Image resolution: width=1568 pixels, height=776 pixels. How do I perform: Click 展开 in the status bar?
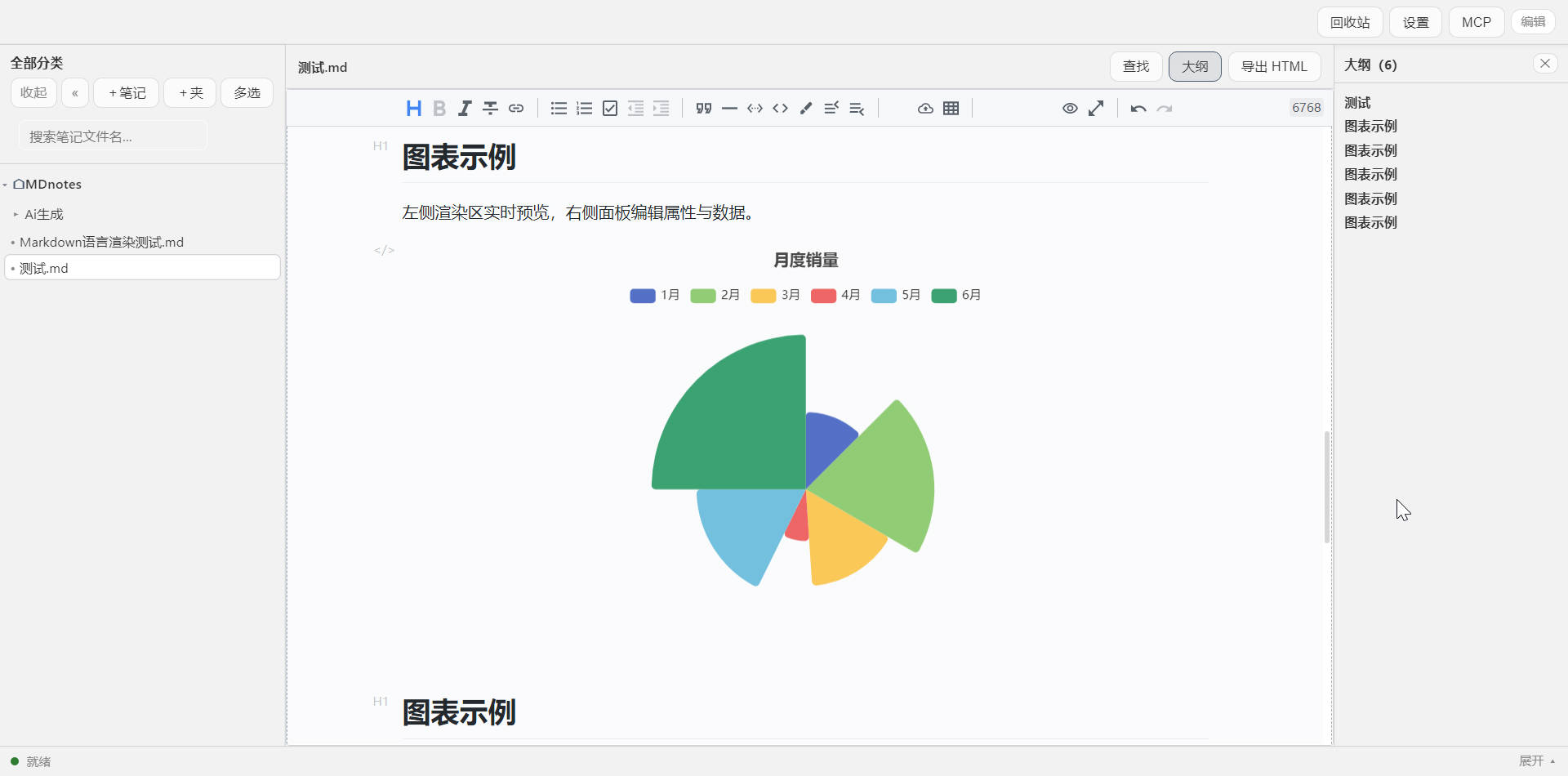1536,761
